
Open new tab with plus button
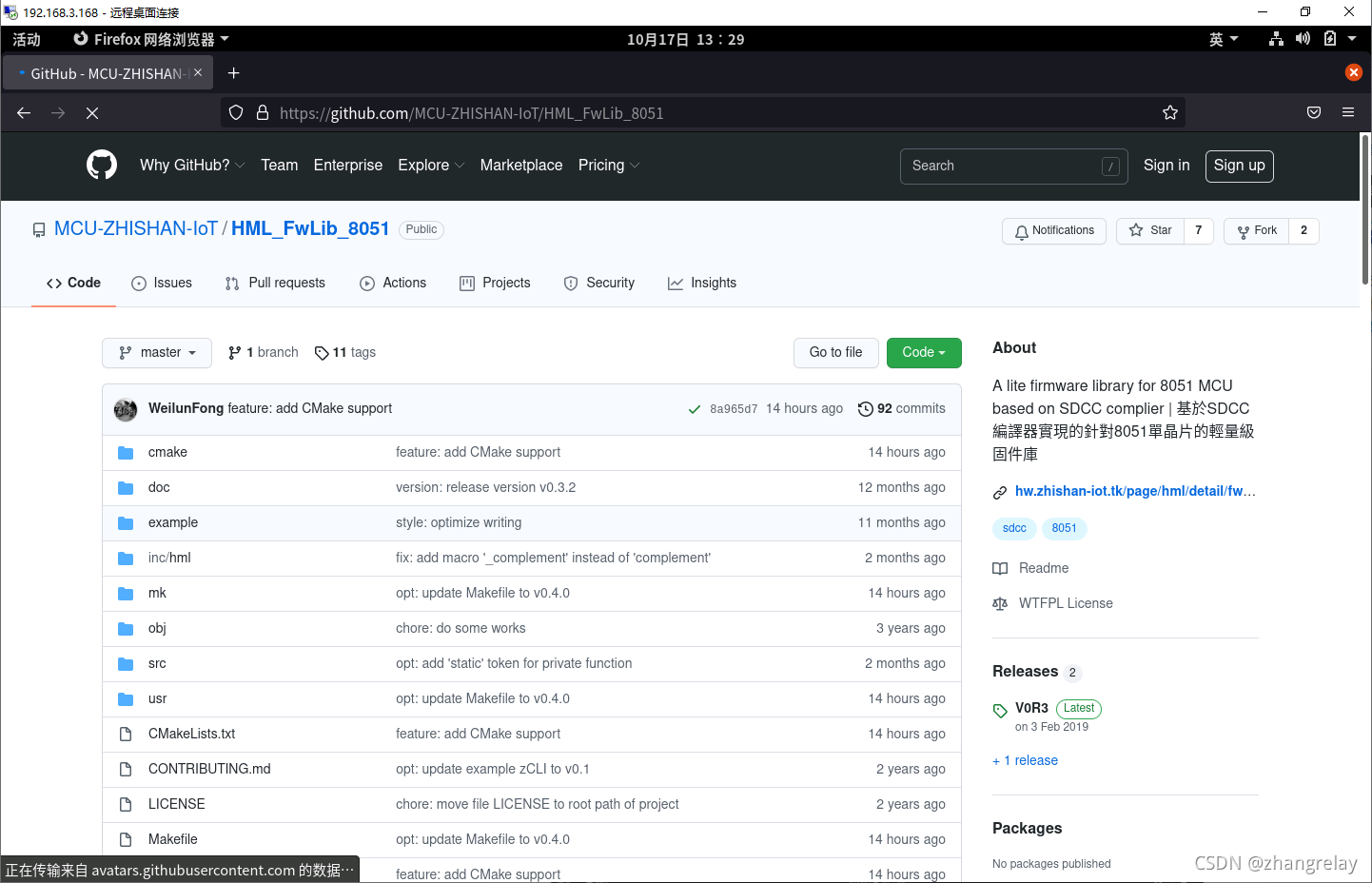(x=233, y=73)
